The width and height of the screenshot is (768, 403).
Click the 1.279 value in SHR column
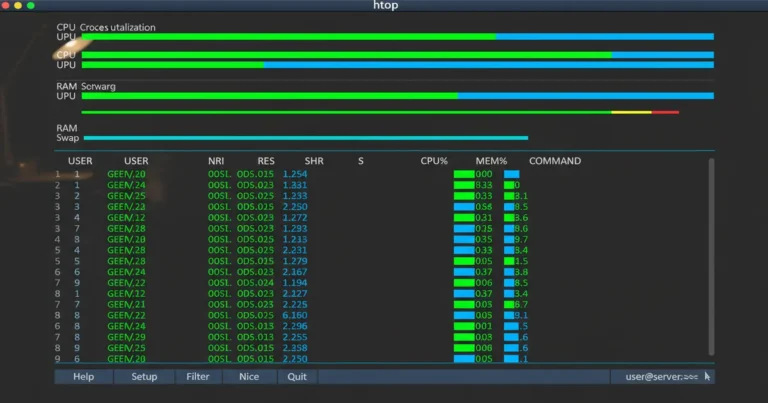pyautogui.click(x=295, y=261)
